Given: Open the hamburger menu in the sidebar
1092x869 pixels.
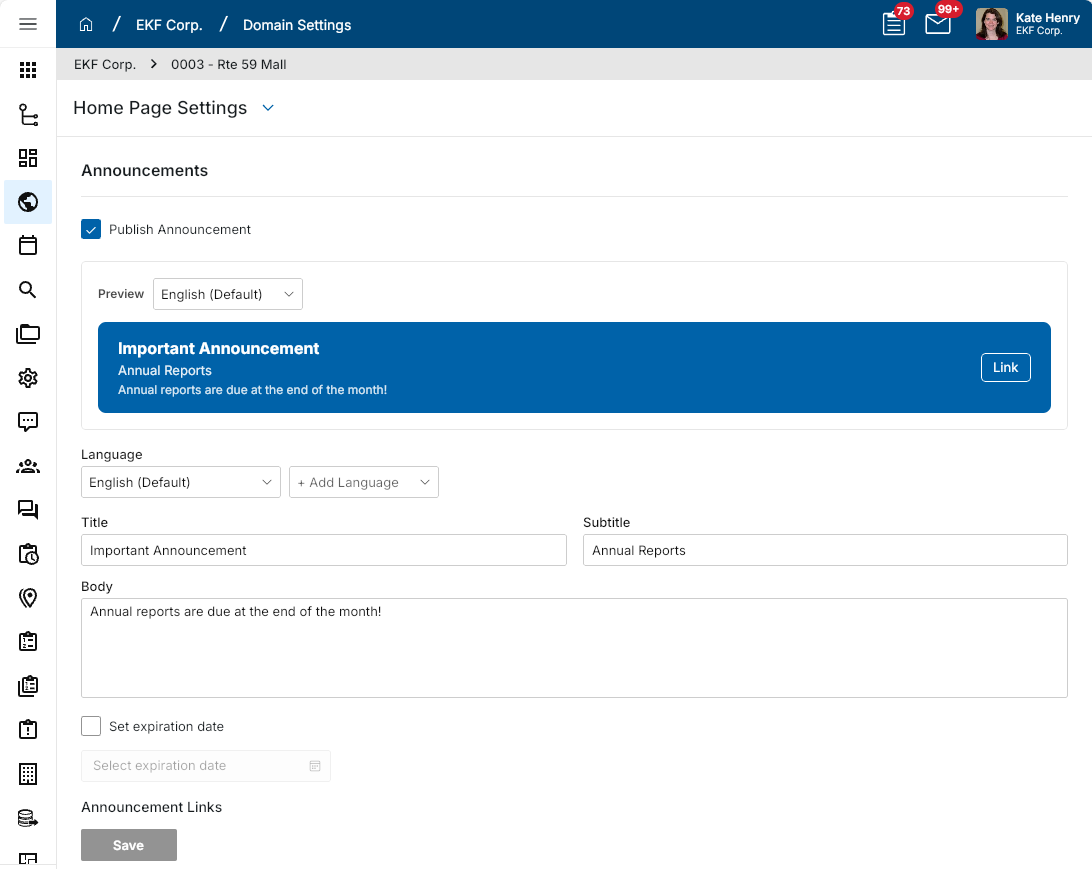Looking at the screenshot, I should (28, 24).
